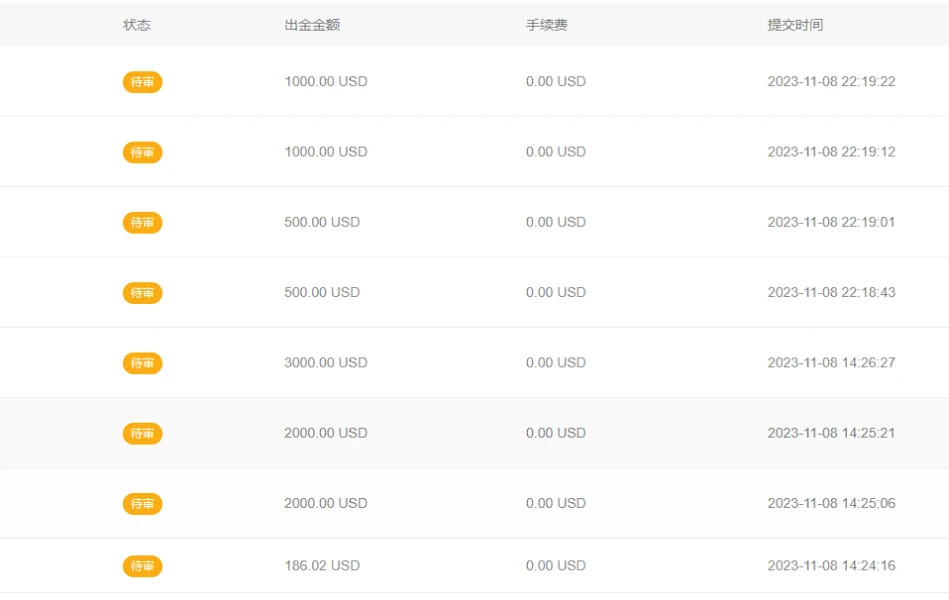Screen dimensions: 949x600
Task: Select 待审 badge in the 22:19:01 row
Action: click(x=142, y=223)
